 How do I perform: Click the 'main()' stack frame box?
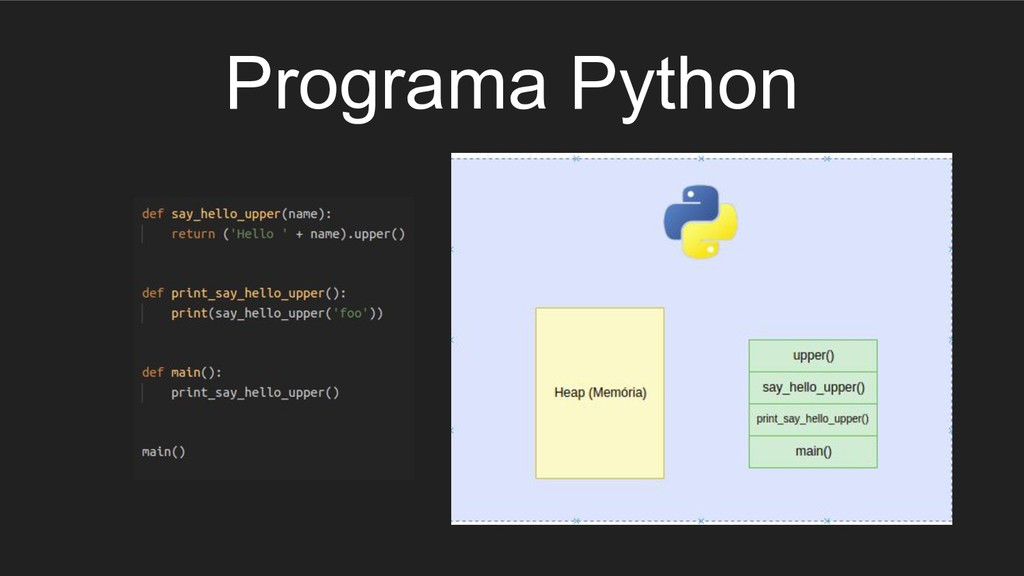tap(813, 451)
